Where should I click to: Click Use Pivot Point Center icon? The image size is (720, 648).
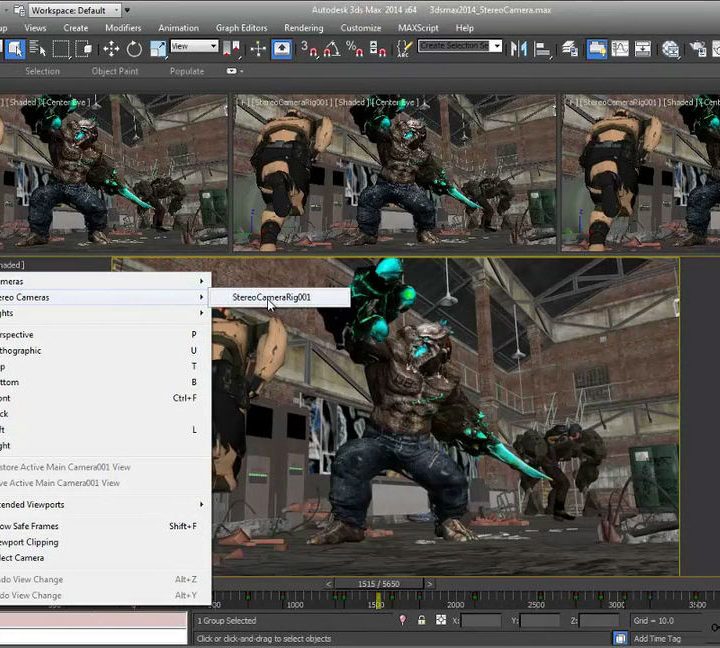[x=231, y=49]
